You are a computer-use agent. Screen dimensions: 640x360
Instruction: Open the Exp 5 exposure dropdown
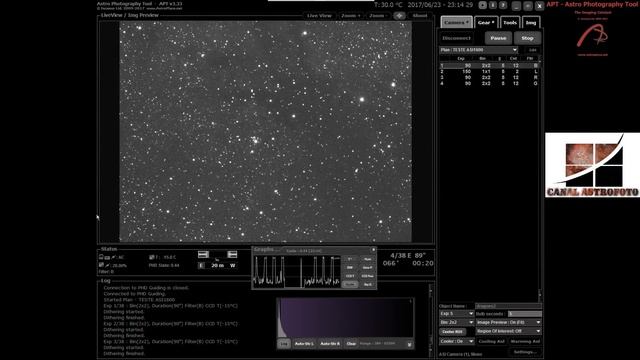456,313
